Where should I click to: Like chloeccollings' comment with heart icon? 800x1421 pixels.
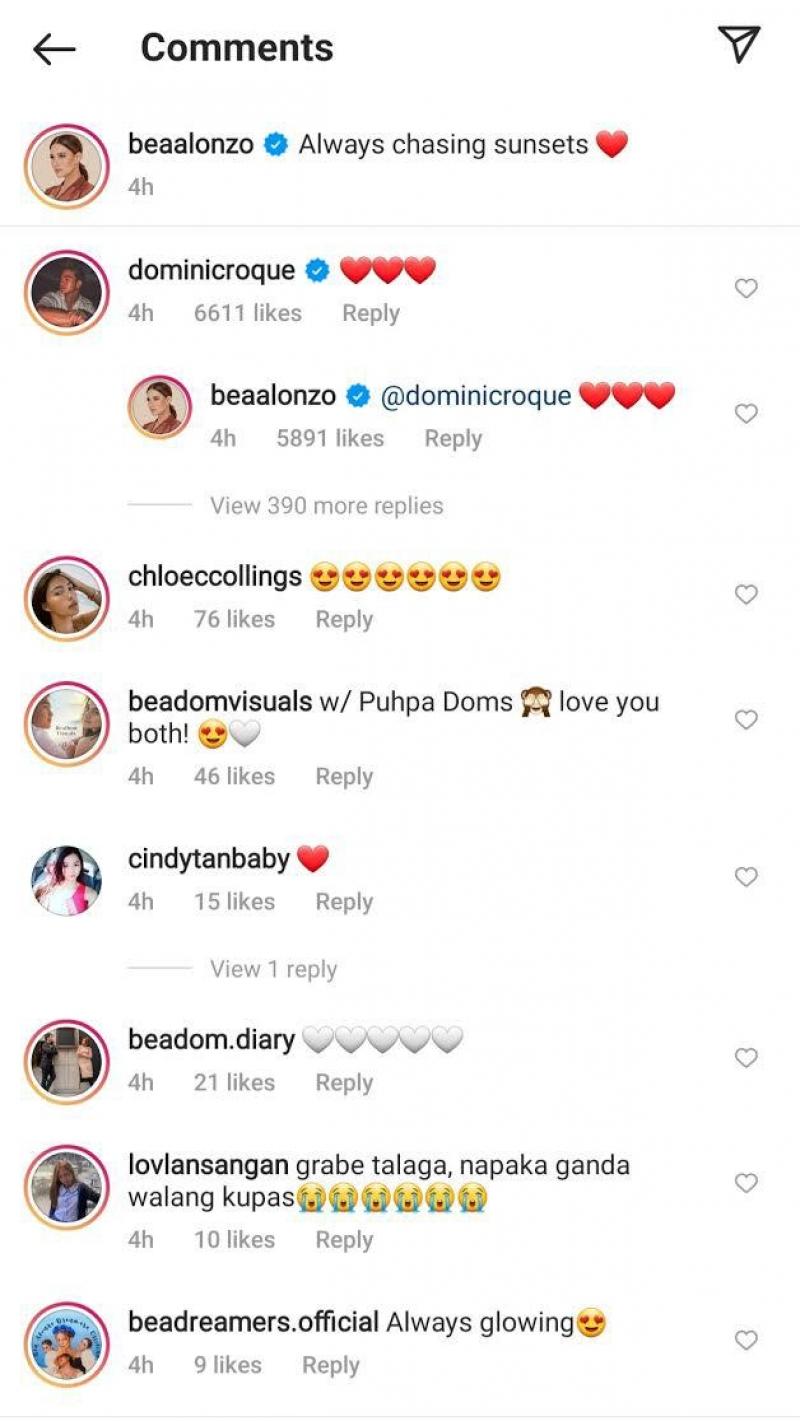point(746,595)
